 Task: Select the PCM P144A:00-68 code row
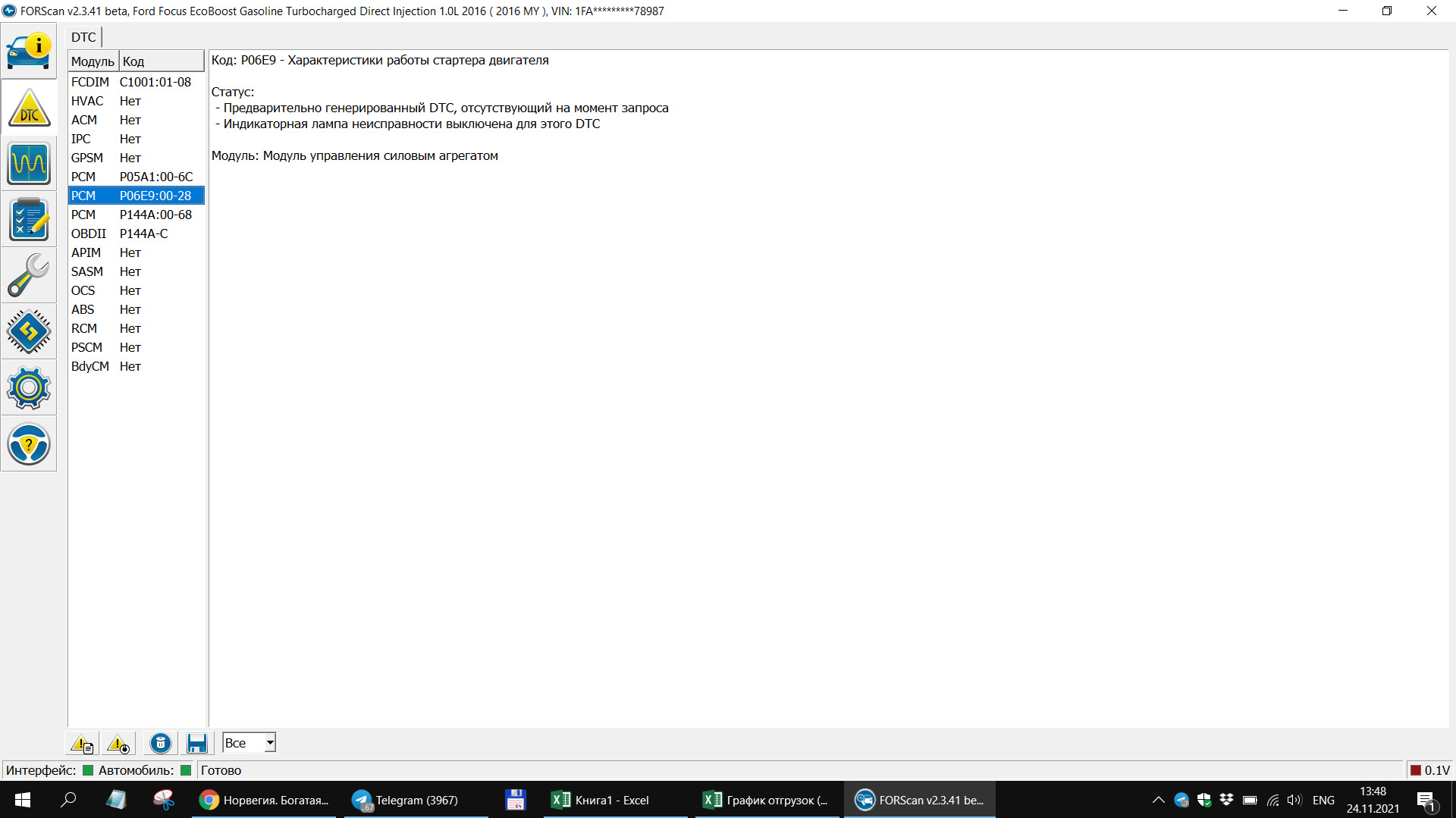pos(136,215)
